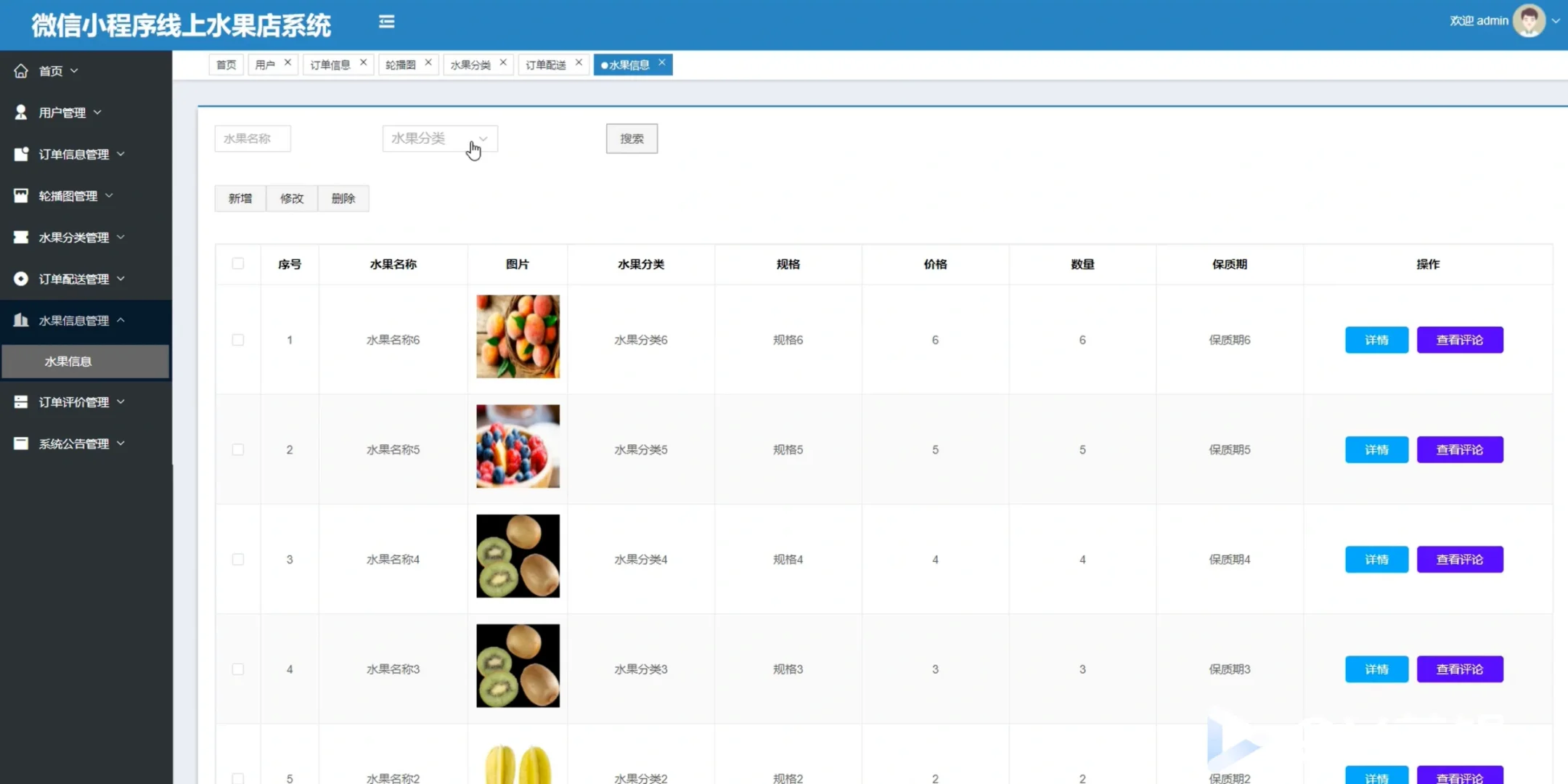Click the 搜索 search button

631,138
